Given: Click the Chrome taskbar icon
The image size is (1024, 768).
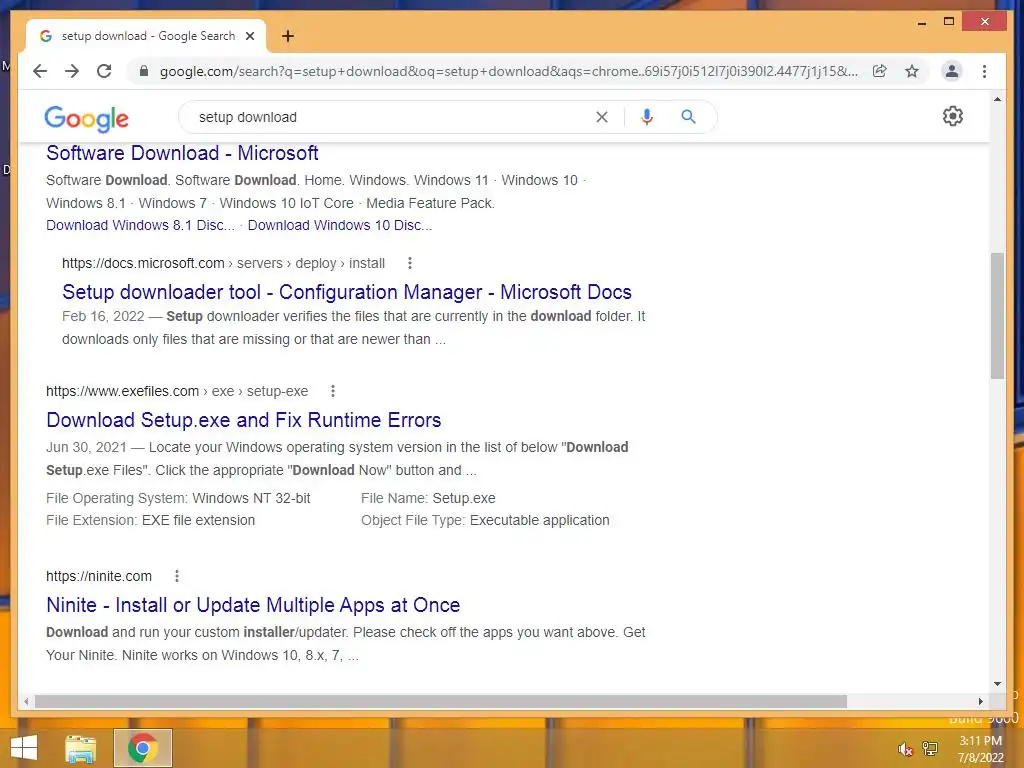Looking at the screenshot, I should point(142,748).
